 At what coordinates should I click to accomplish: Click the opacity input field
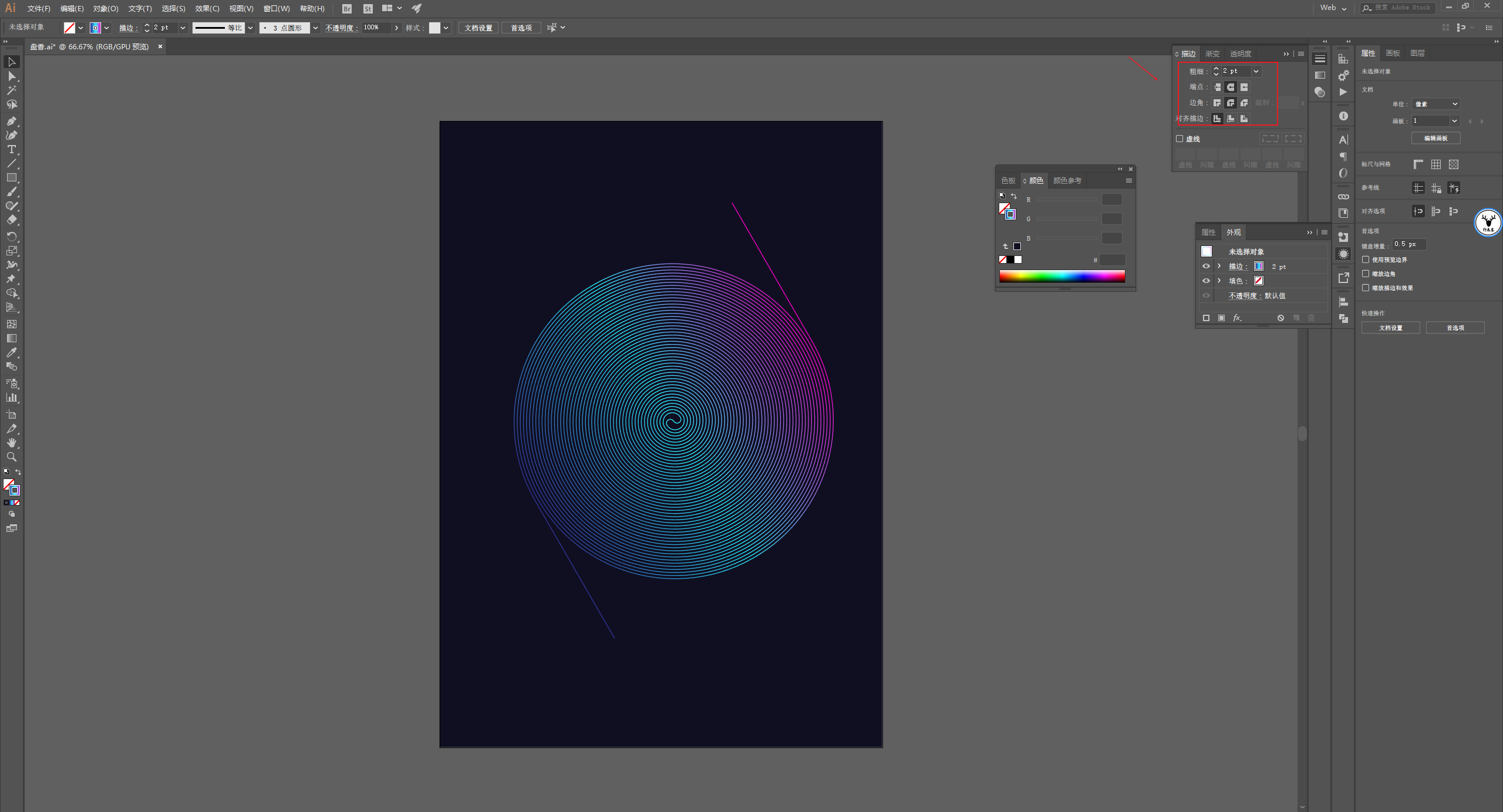point(376,28)
